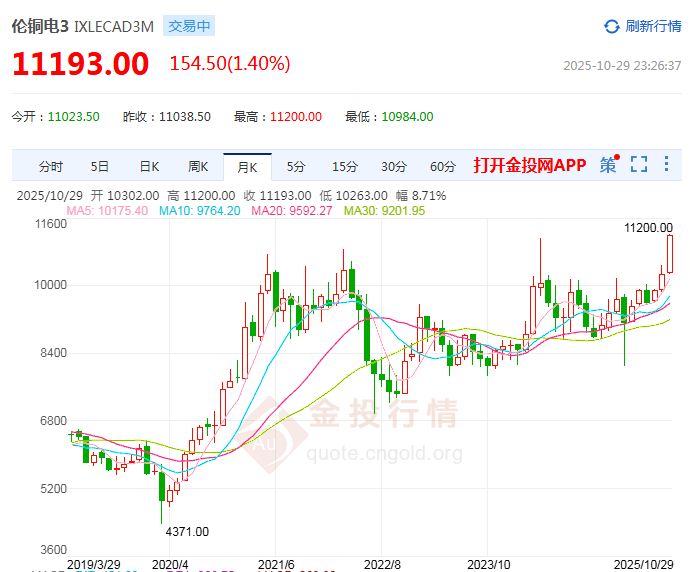Viewport: 690px width, 572px height.
Task: Click the 最高 value 11200.00 in red
Action: [296, 117]
